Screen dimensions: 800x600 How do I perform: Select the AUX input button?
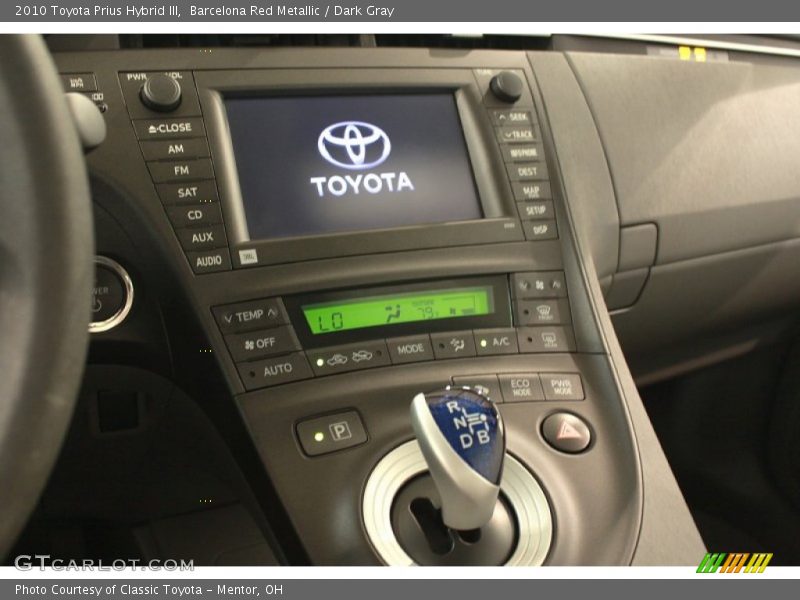point(202,237)
